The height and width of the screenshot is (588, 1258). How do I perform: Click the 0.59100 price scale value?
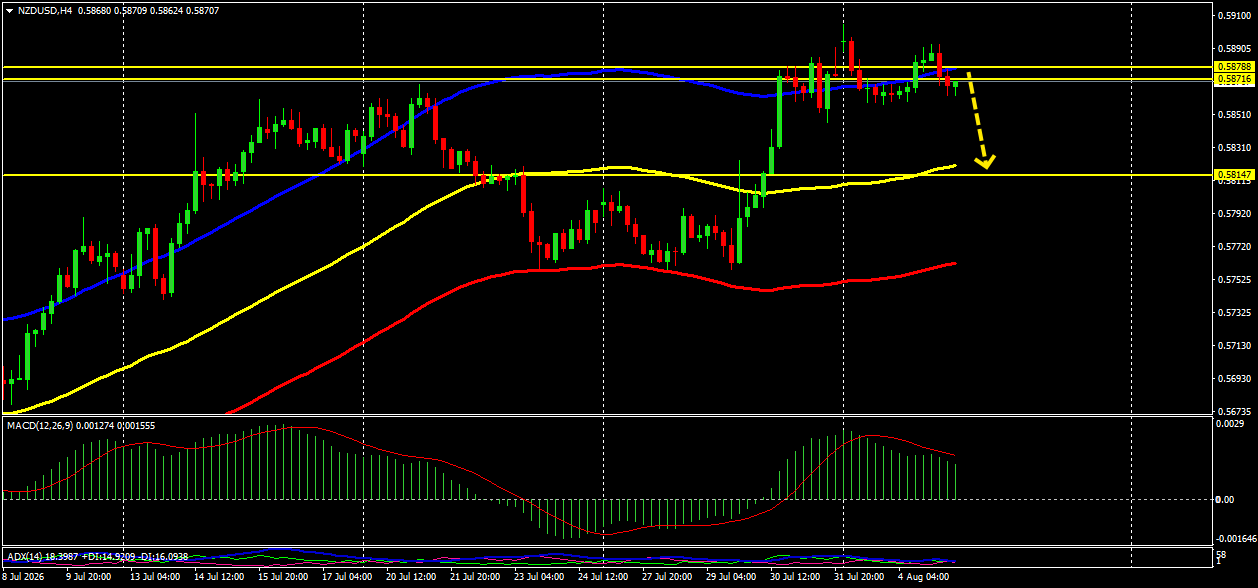click(x=1234, y=16)
